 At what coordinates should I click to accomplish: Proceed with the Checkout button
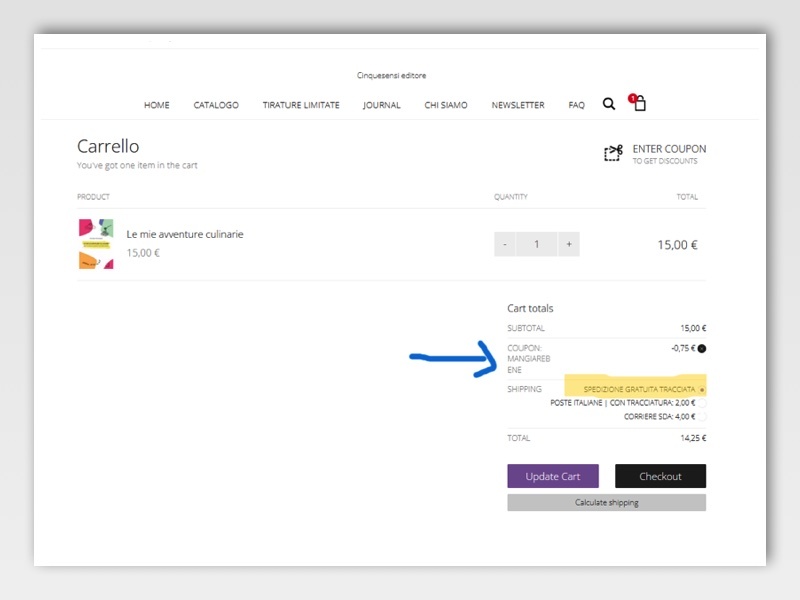pos(660,476)
